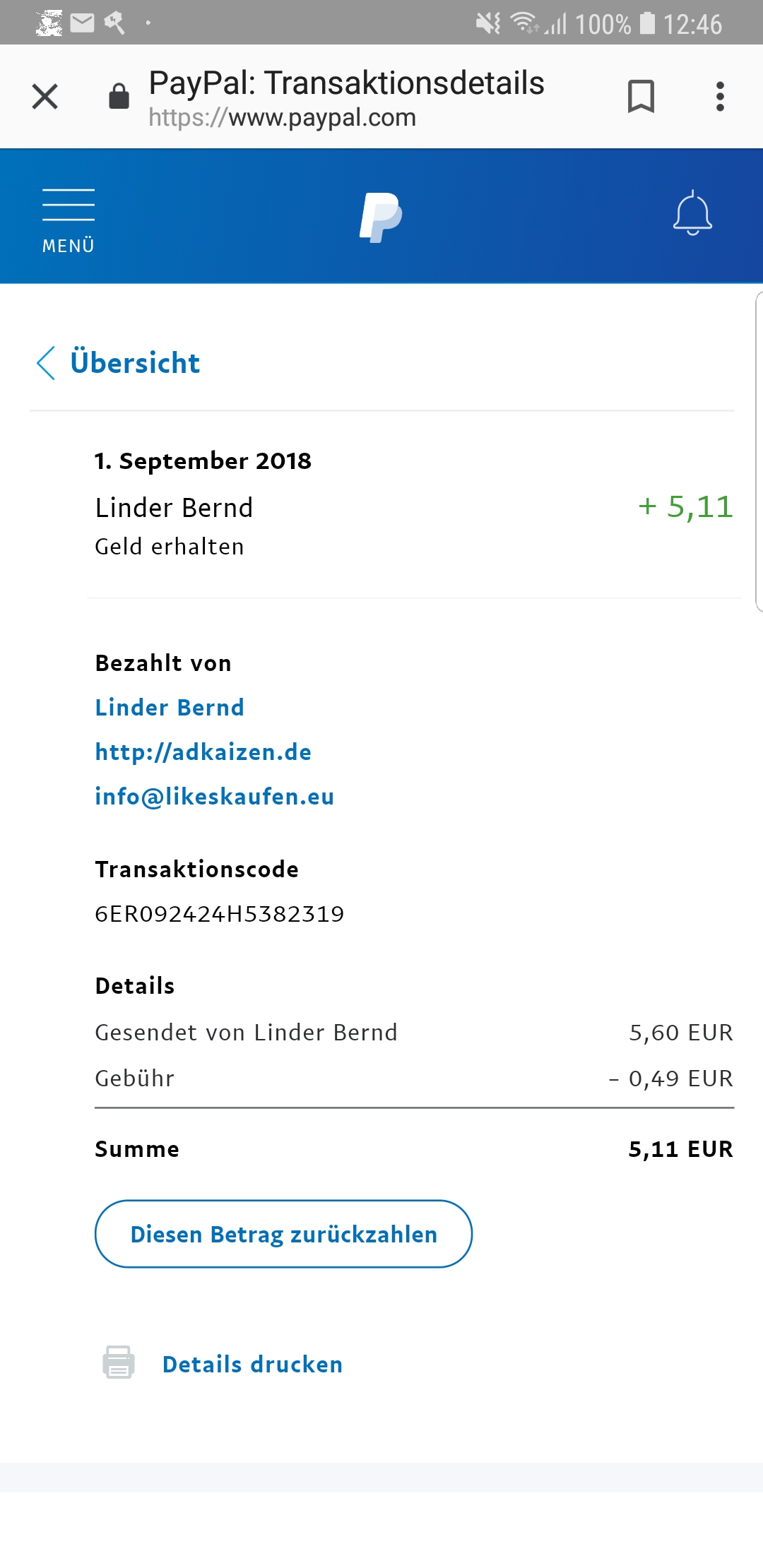This screenshot has width=763, height=1568.
Task: Click the printer icon
Action: tap(119, 1362)
